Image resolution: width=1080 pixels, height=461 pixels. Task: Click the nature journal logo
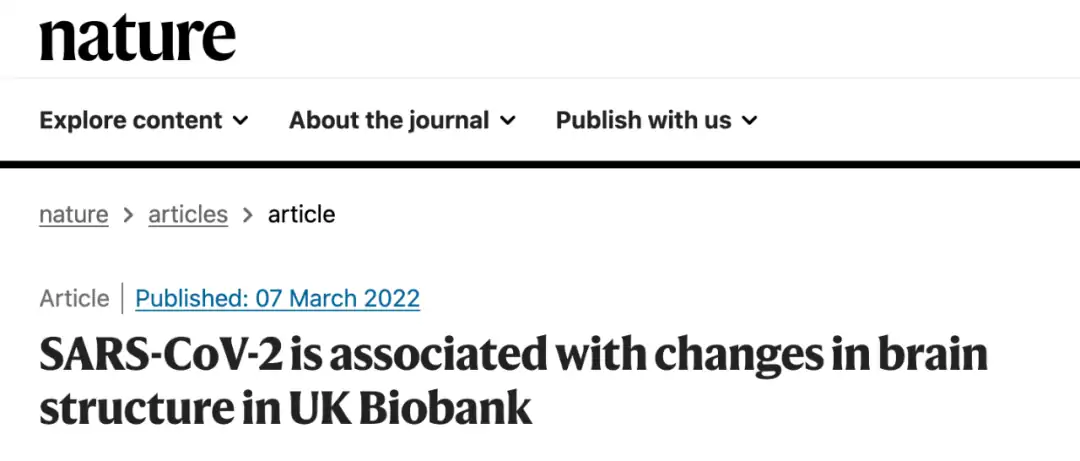(138, 39)
